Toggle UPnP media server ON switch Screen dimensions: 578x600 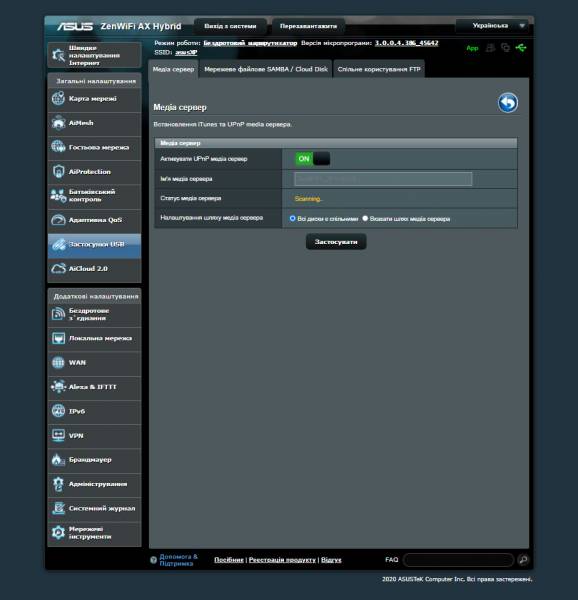tap(313, 159)
